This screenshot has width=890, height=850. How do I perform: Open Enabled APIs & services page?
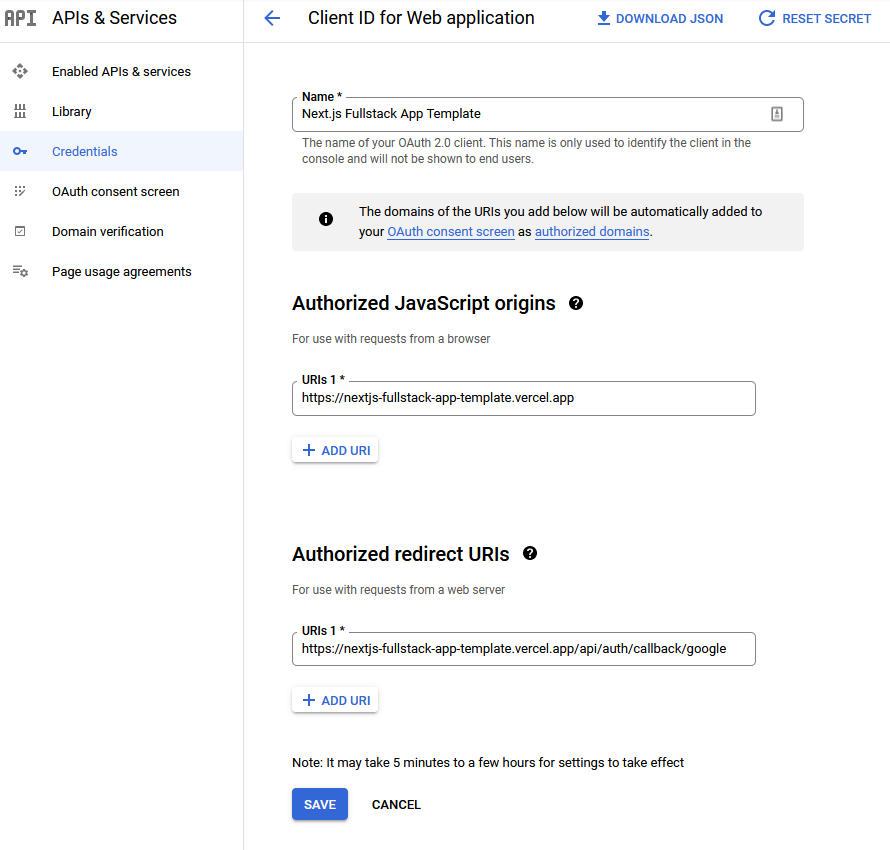pos(121,71)
